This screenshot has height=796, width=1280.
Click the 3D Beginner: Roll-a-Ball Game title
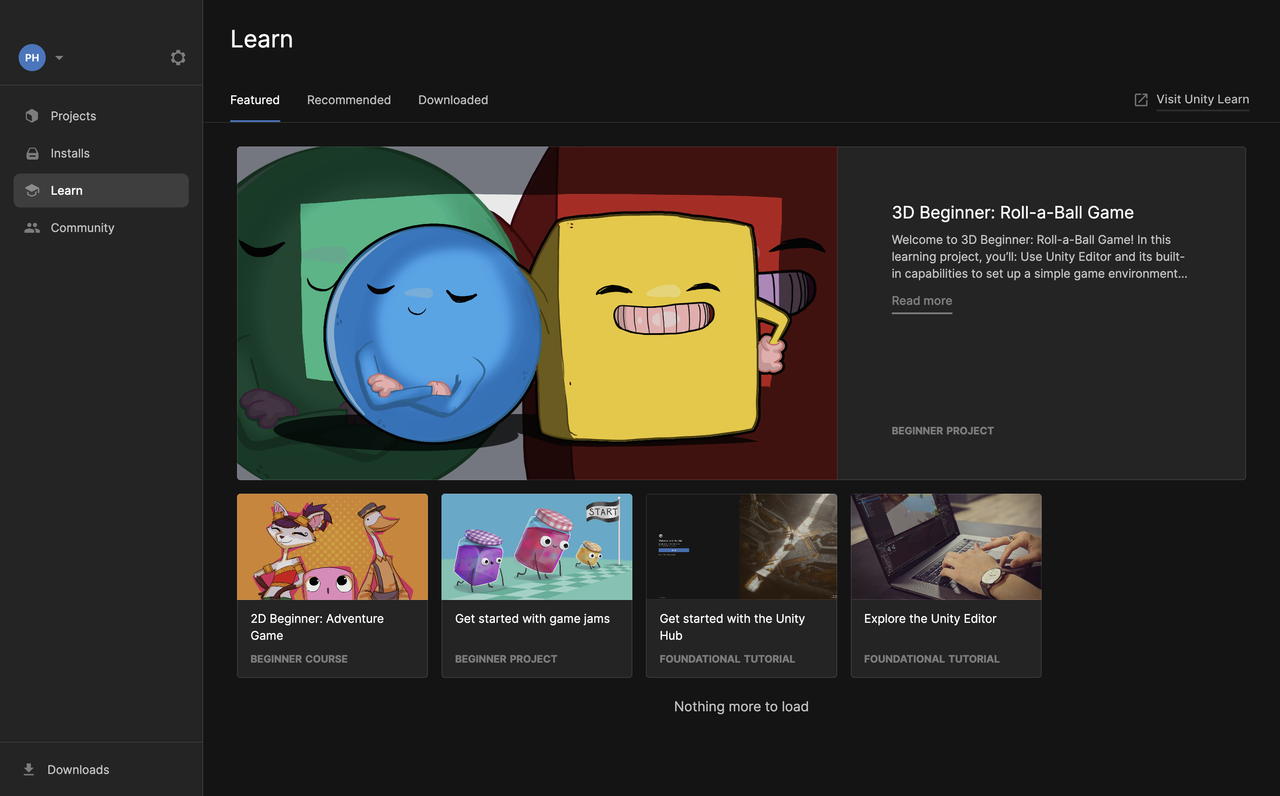pyautogui.click(x=1012, y=212)
